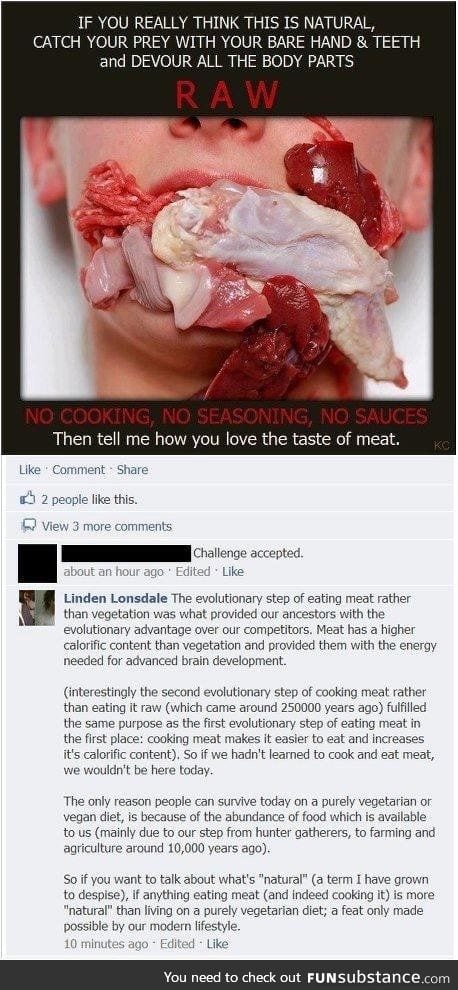This screenshot has height=990, width=458.
Task: Click the 10 minutes ago timestamp
Action: pos(106,944)
